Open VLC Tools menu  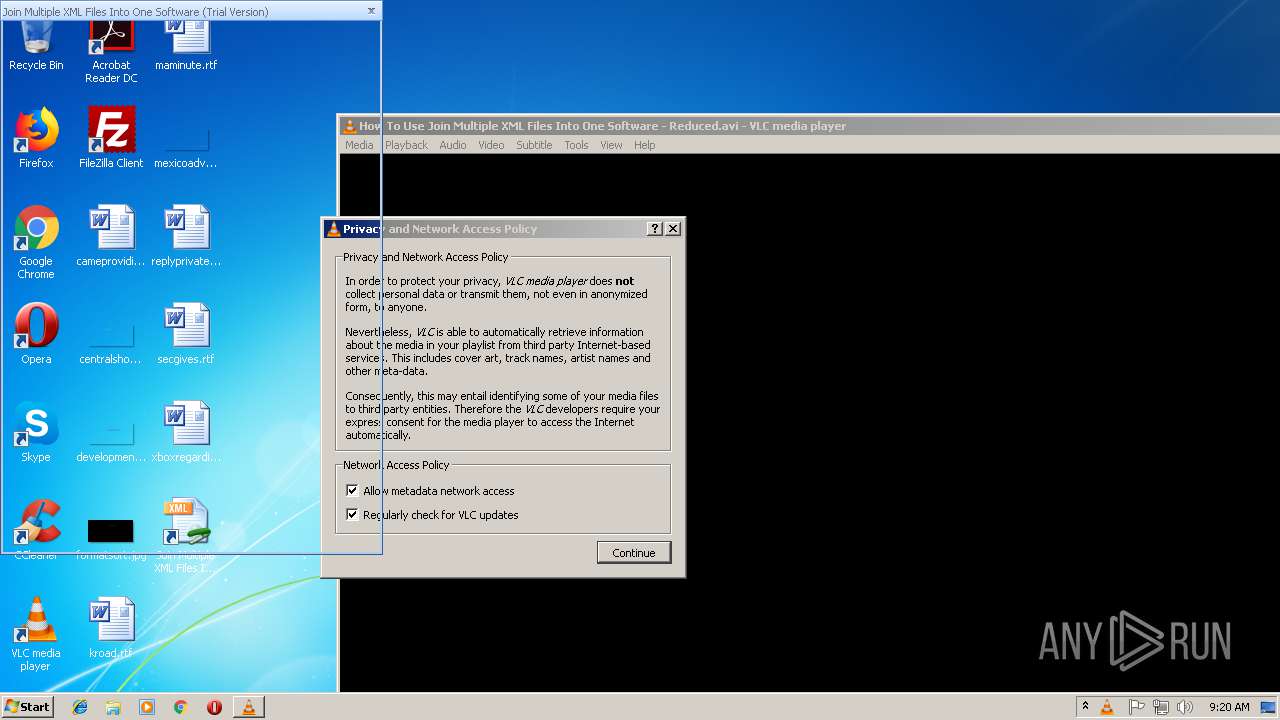point(576,145)
